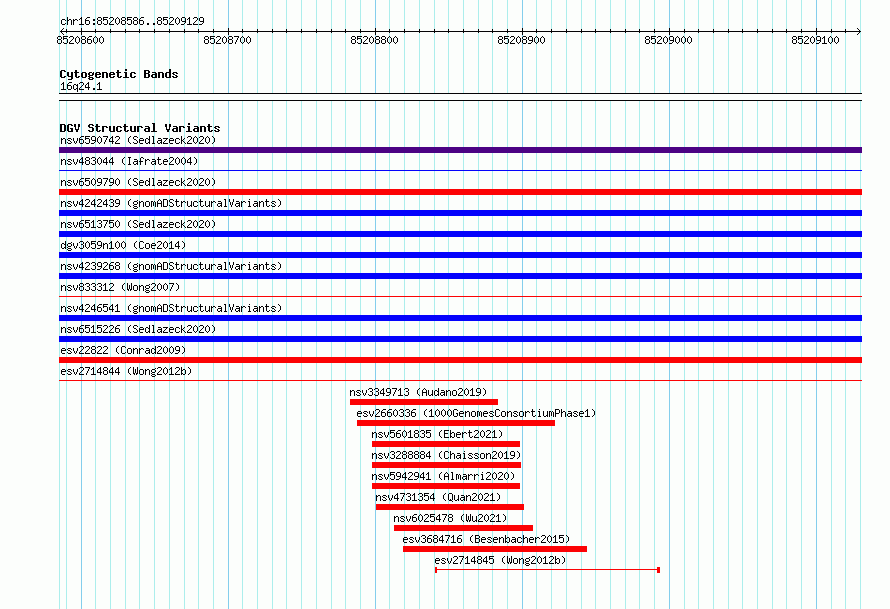The height and width of the screenshot is (609, 890).
Task: Click the red esv2660336 variant bar
Action: [456, 423]
